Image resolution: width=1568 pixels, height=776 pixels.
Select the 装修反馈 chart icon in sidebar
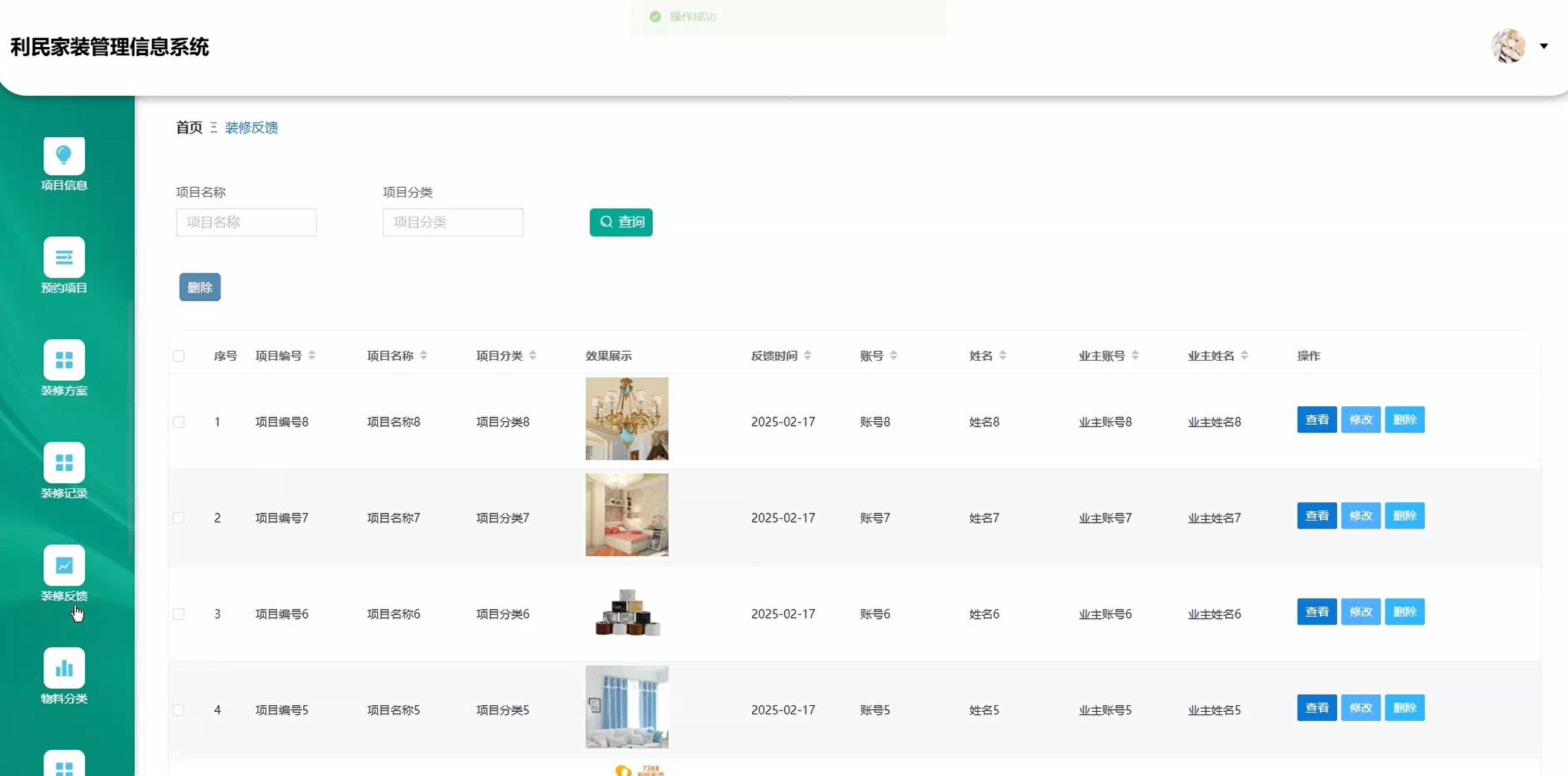coord(64,566)
